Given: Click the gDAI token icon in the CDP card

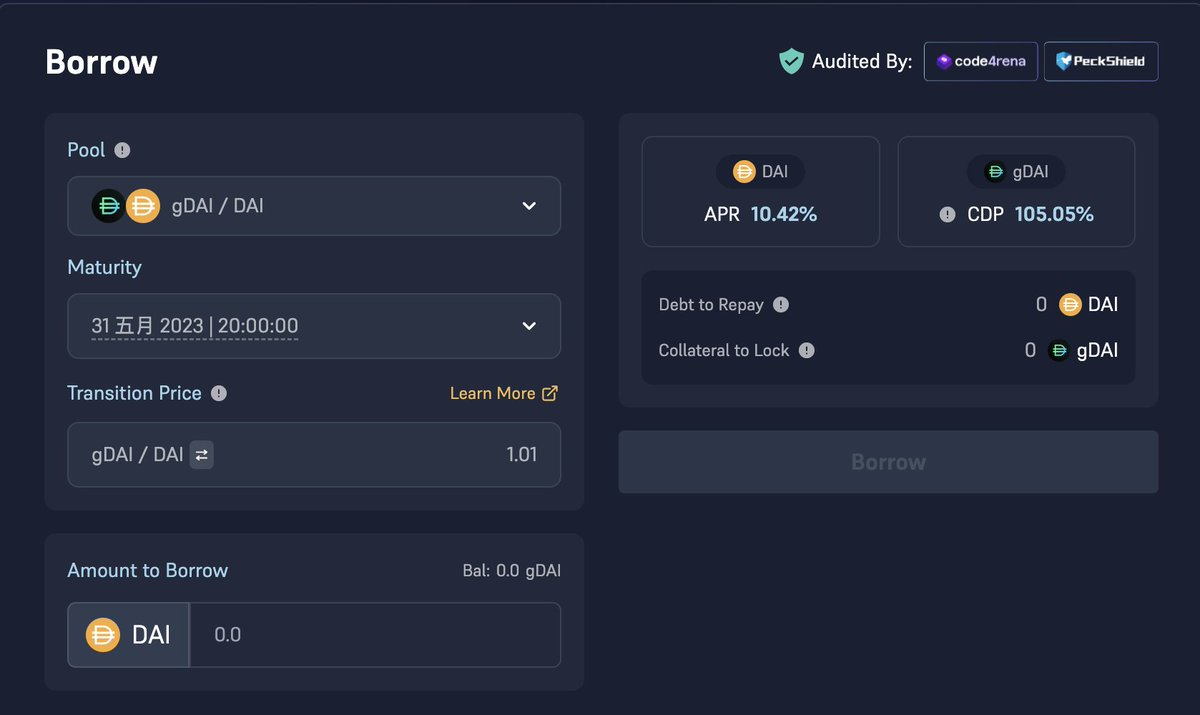Looking at the screenshot, I should point(995,172).
